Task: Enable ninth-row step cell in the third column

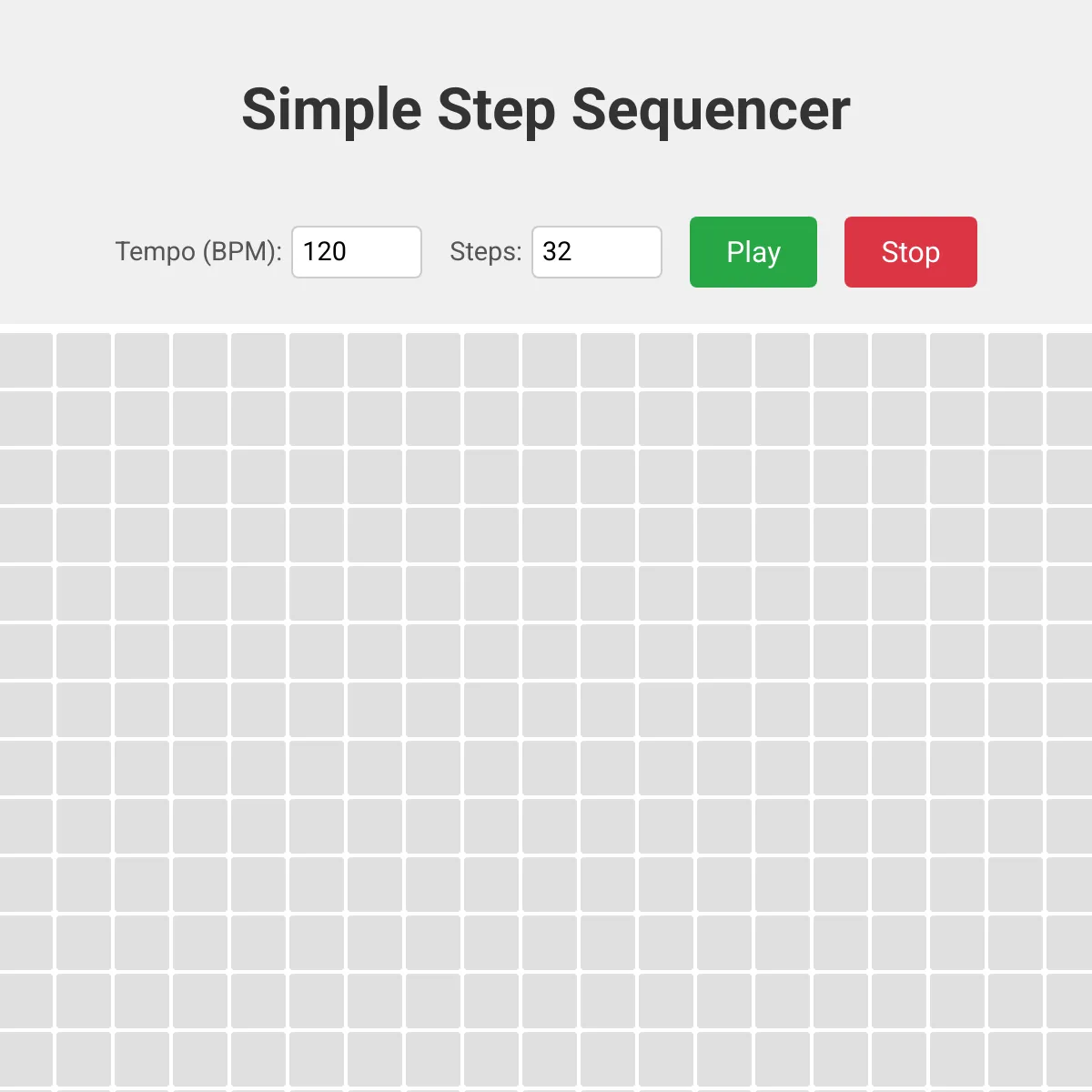Action: (142, 826)
